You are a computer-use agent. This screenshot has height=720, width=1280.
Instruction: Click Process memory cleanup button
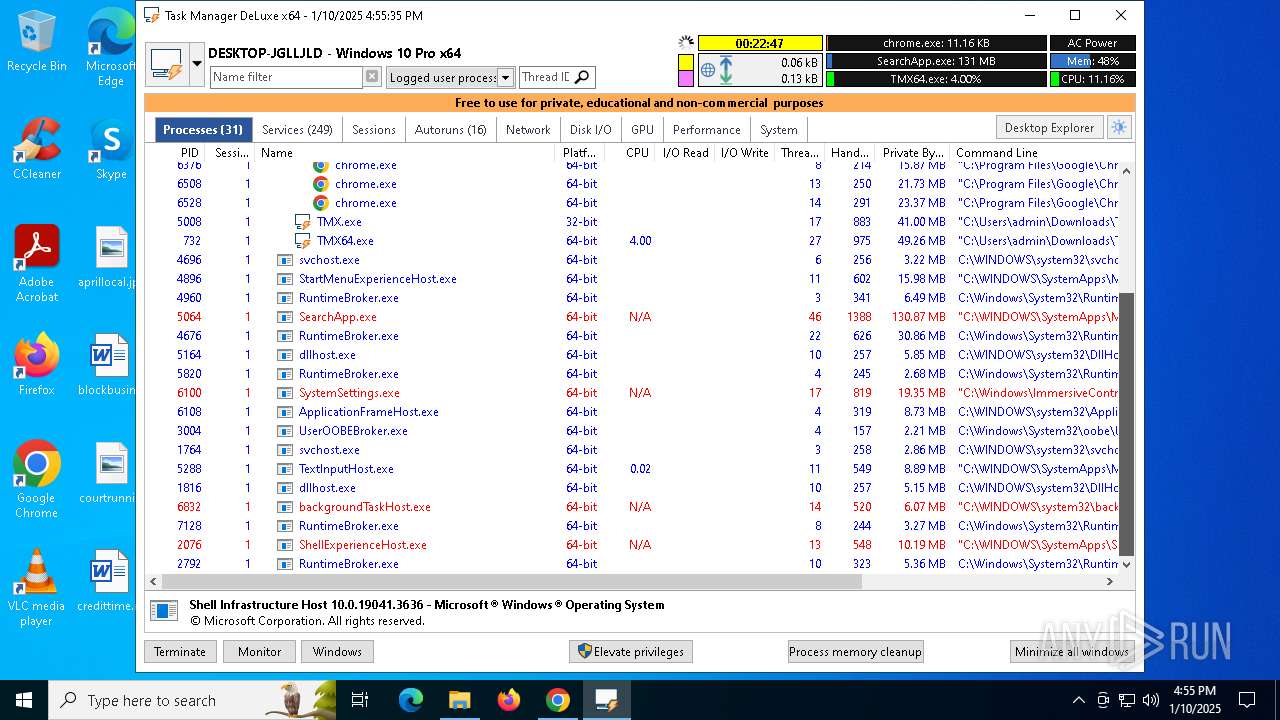tap(855, 652)
